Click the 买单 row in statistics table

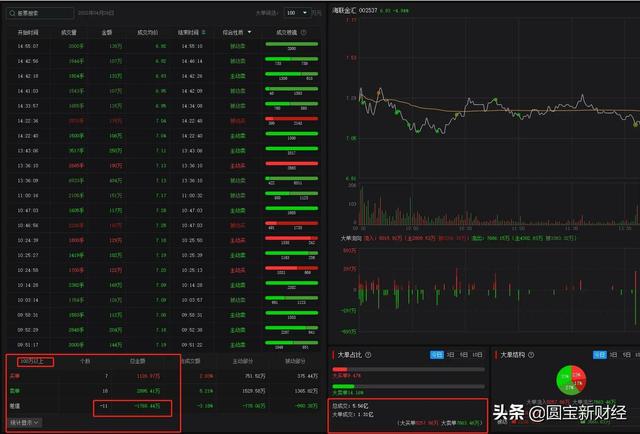[163, 376]
